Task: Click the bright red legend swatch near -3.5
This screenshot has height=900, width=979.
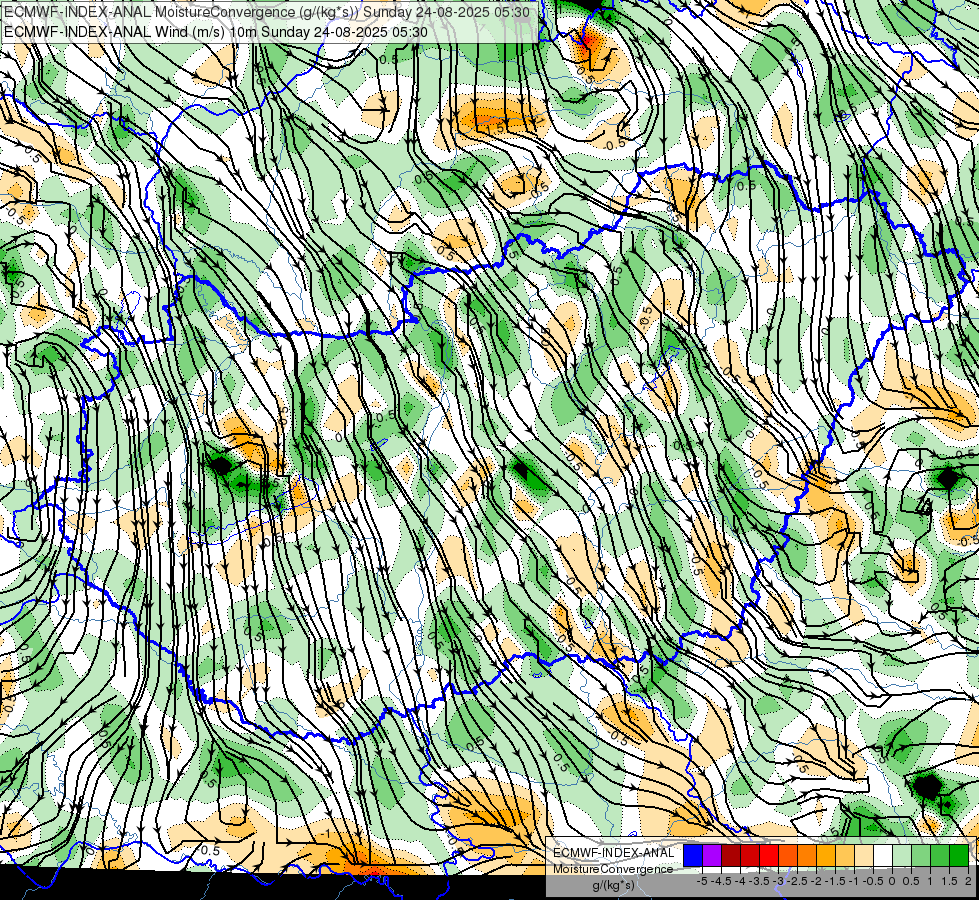Action: coord(769,855)
